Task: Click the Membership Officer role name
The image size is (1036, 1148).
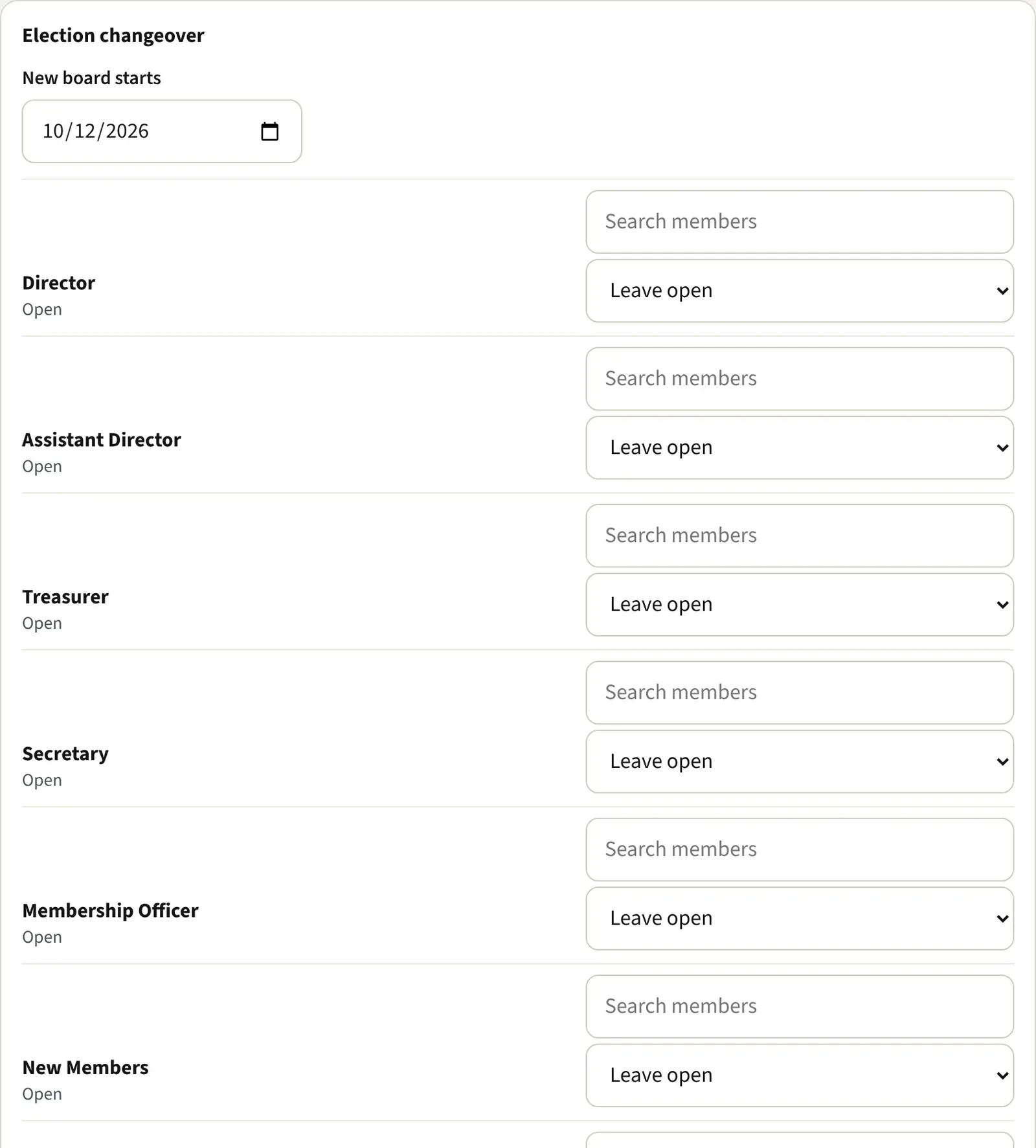Action: click(111, 910)
